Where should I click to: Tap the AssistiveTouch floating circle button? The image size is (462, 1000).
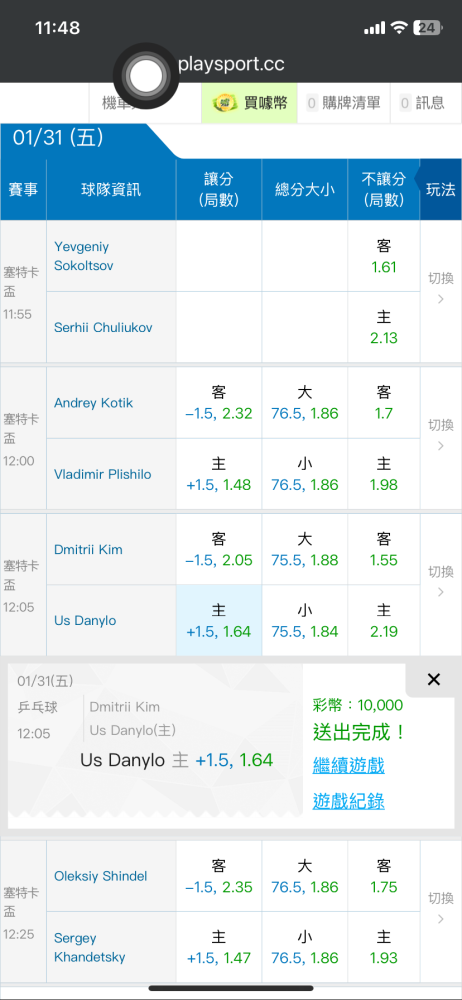146,75
